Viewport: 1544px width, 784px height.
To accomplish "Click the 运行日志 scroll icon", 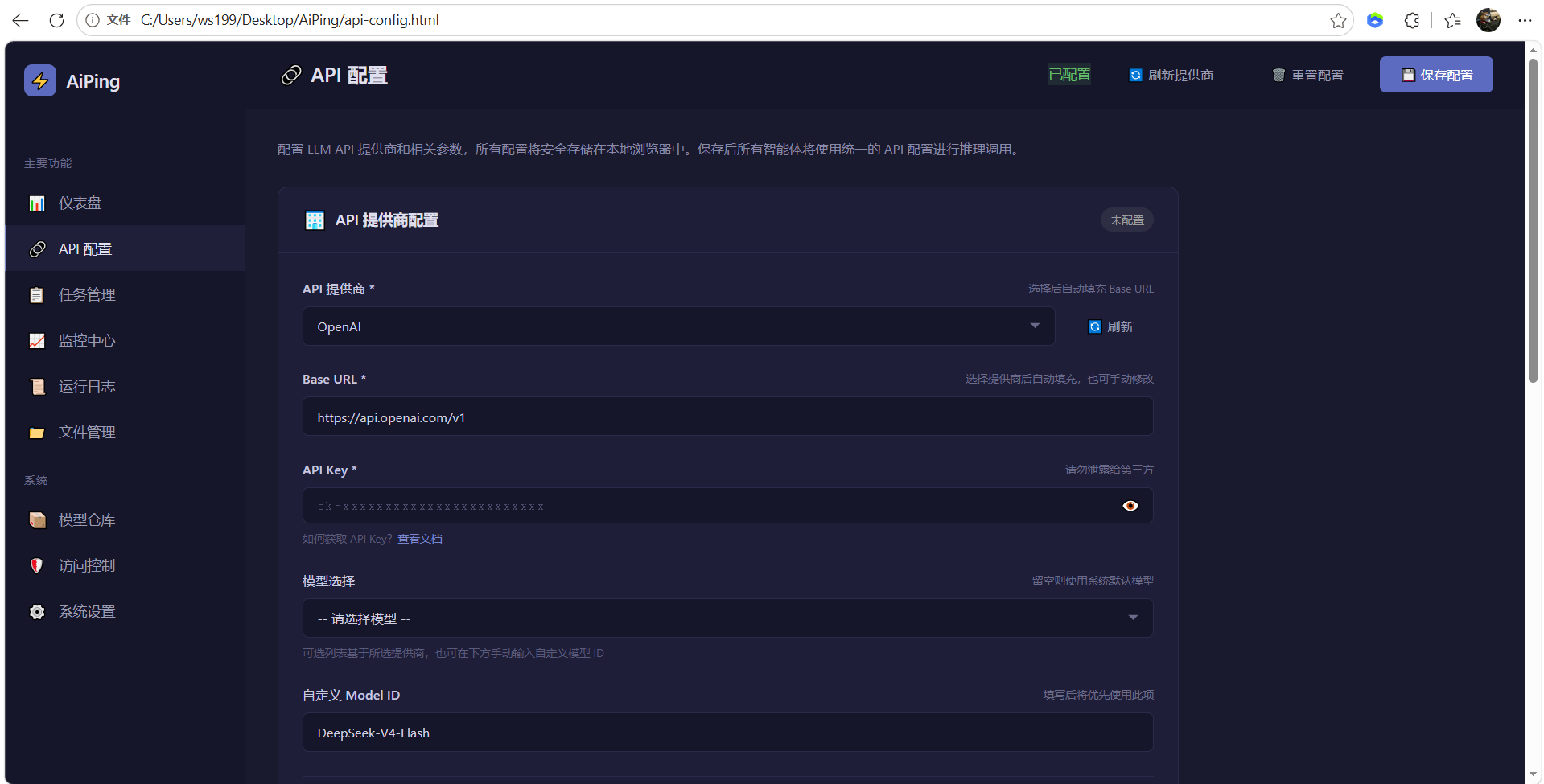I will click(x=37, y=387).
